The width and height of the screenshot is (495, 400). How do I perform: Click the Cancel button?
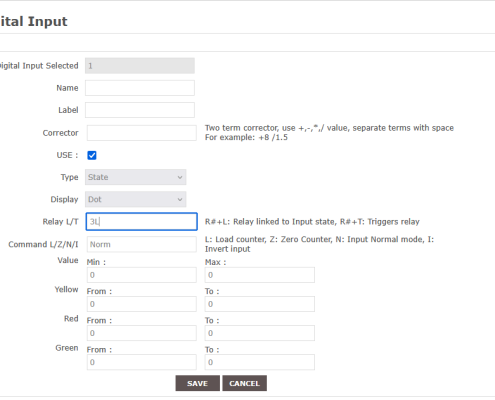point(244,383)
